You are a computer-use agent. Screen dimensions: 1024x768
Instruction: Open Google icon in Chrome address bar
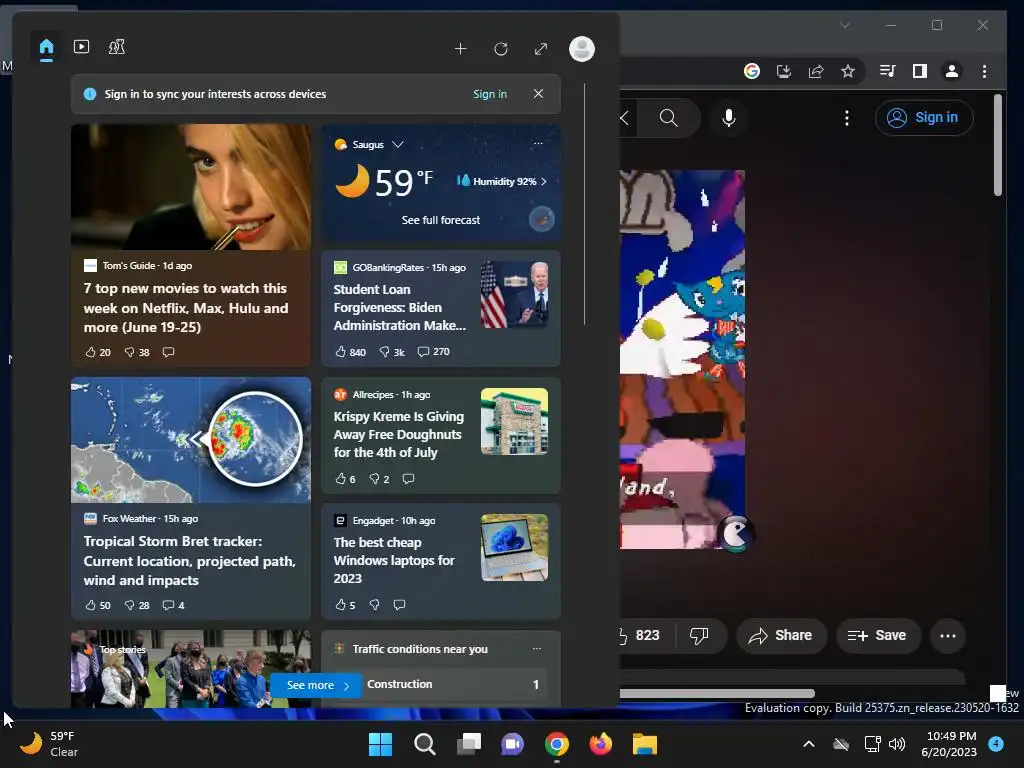point(752,71)
